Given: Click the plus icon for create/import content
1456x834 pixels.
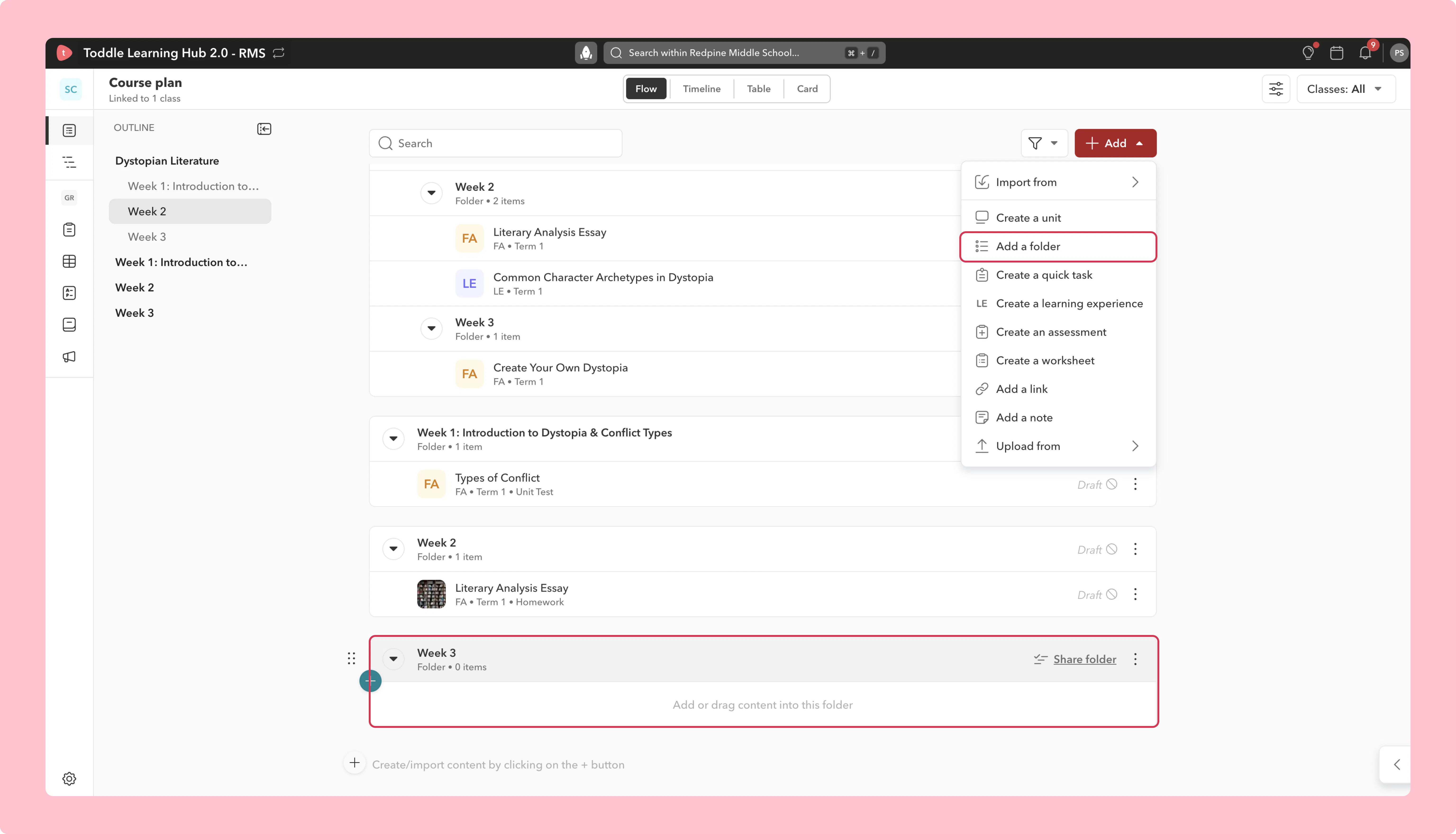Looking at the screenshot, I should [355, 763].
